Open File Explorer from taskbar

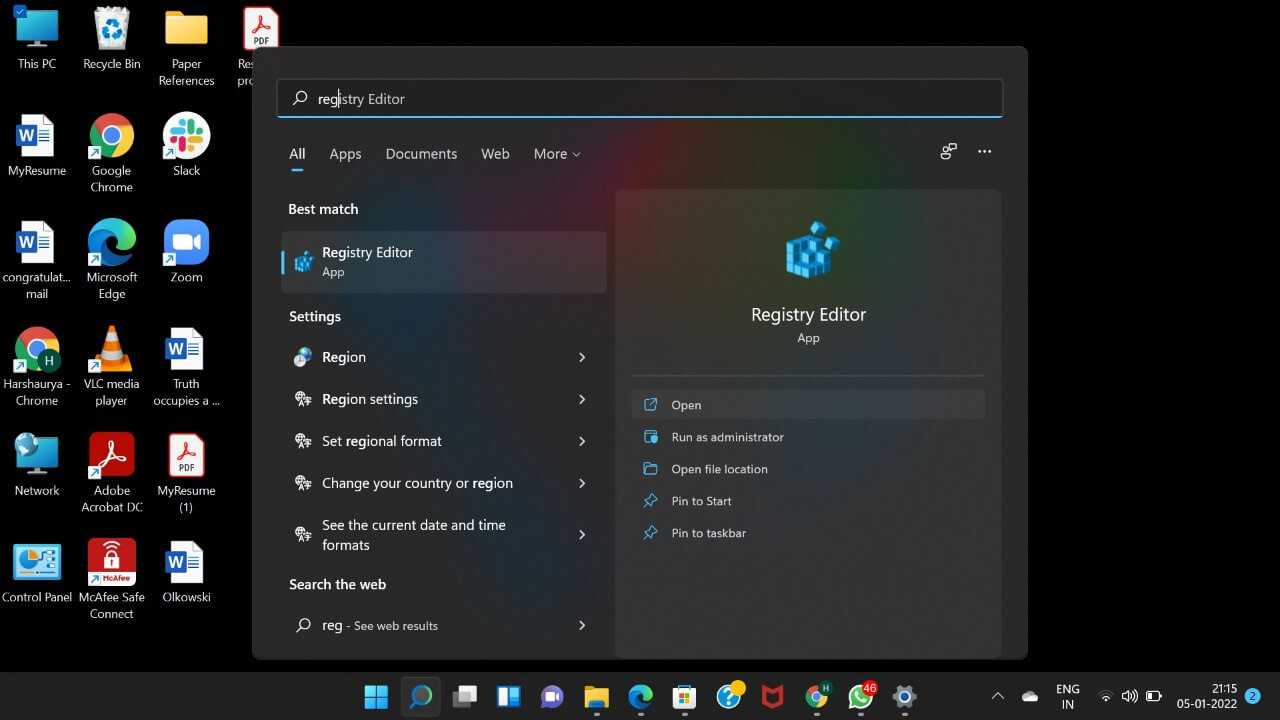(x=596, y=696)
